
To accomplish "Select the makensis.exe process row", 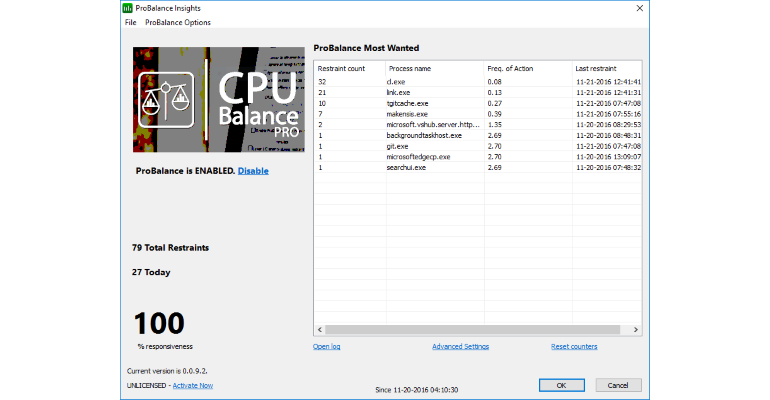I will pyautogui.click(x=478, y=114).
